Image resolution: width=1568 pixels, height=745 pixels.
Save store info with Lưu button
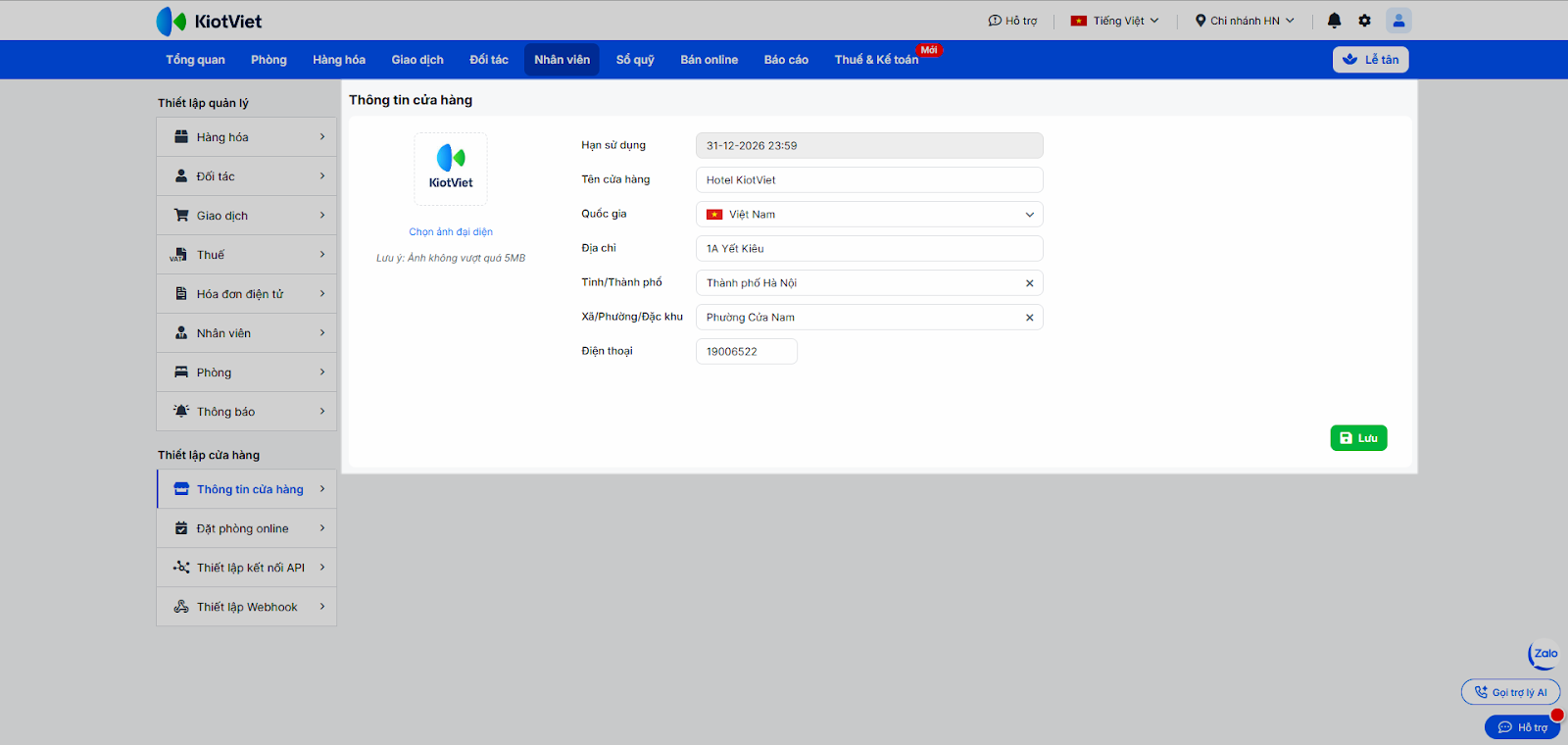tap(1358, 438)
